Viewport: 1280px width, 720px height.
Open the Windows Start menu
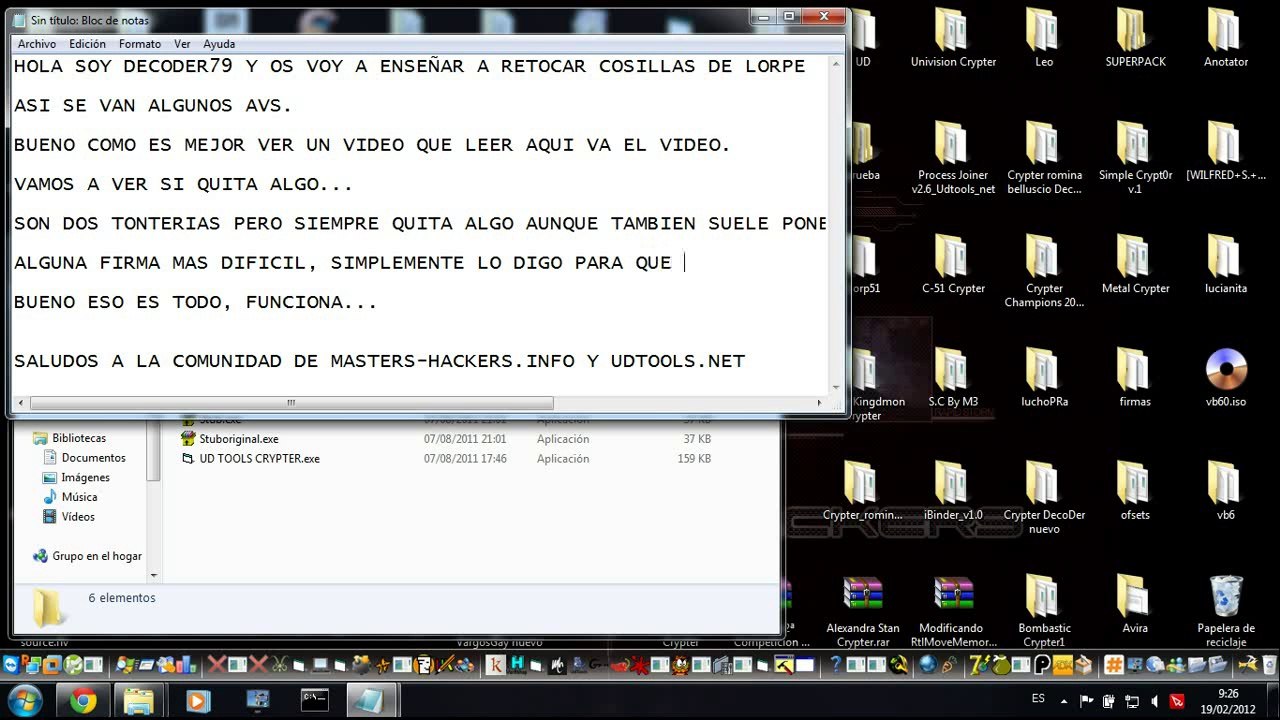(x=23, y=700)
